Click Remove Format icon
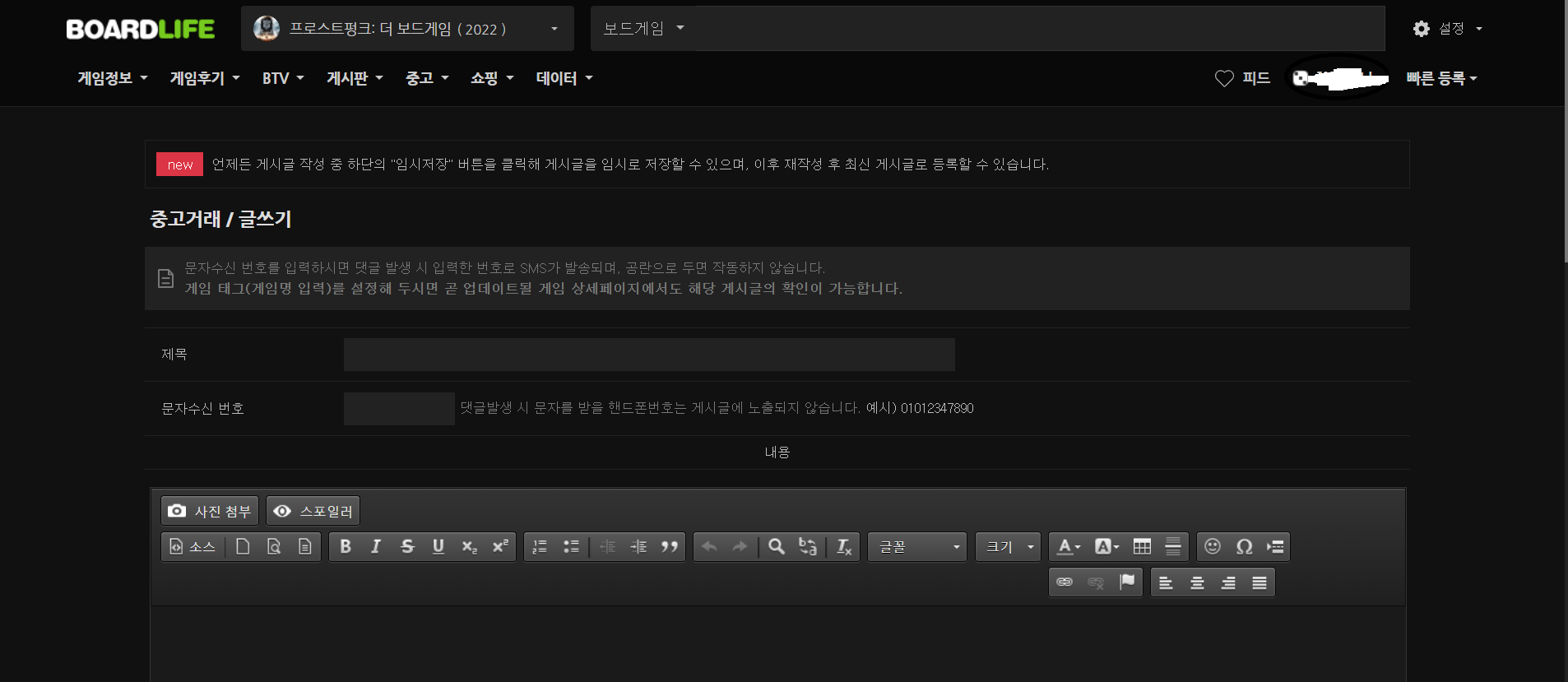The width and height of the screenshot is (1568, 682). (844, 546)
